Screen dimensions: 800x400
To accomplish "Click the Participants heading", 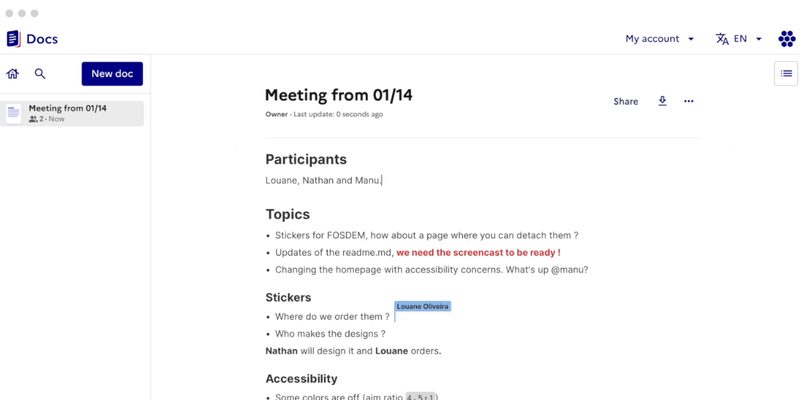I will coord(306,159).
